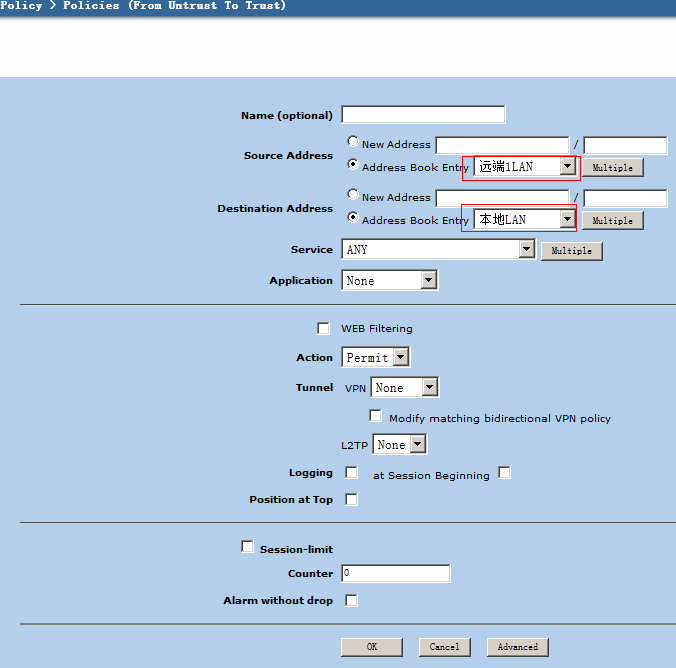
Task: Enable the Session-limit checkbox
Action: pos(247,547)
